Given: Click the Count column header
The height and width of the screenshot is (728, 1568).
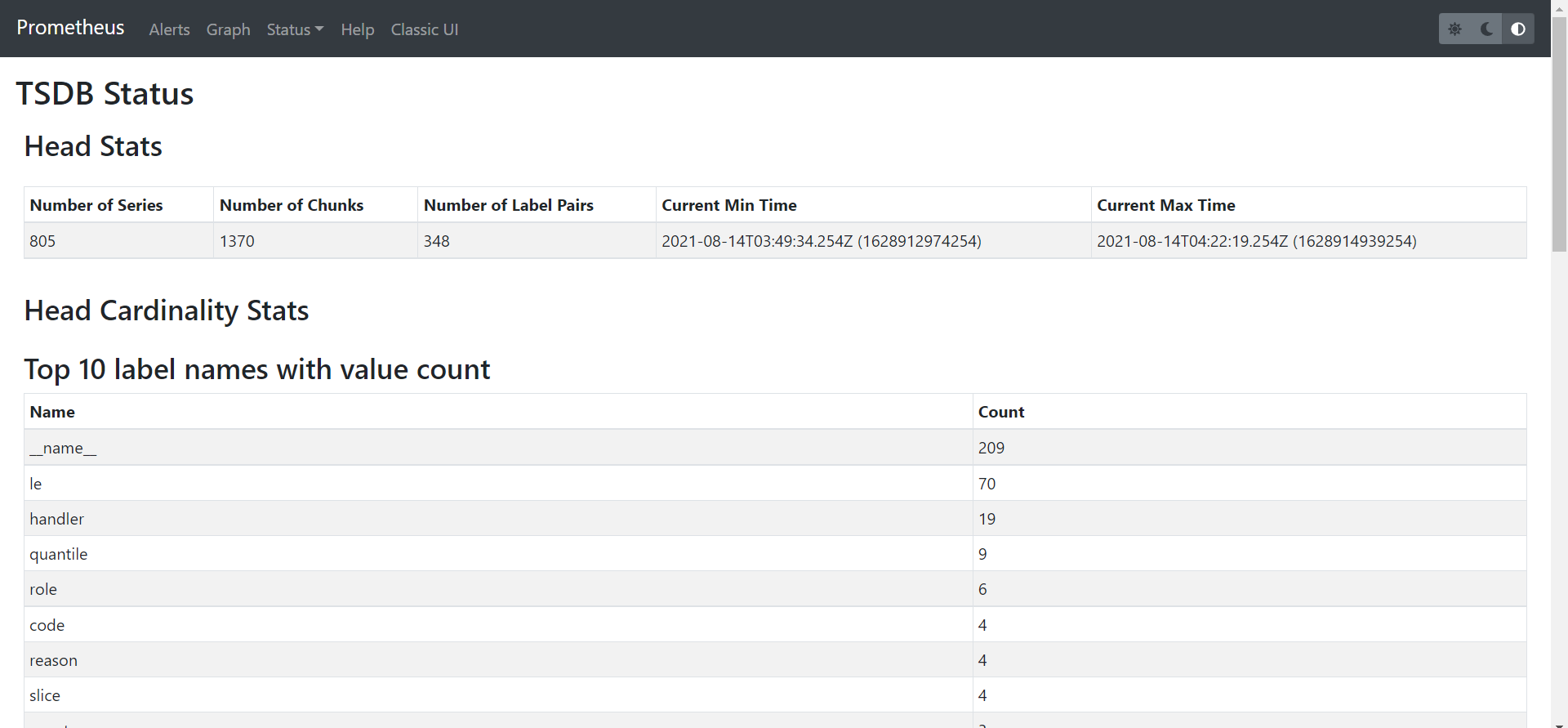Looking at the screenshot, I should pos(1001,412).
